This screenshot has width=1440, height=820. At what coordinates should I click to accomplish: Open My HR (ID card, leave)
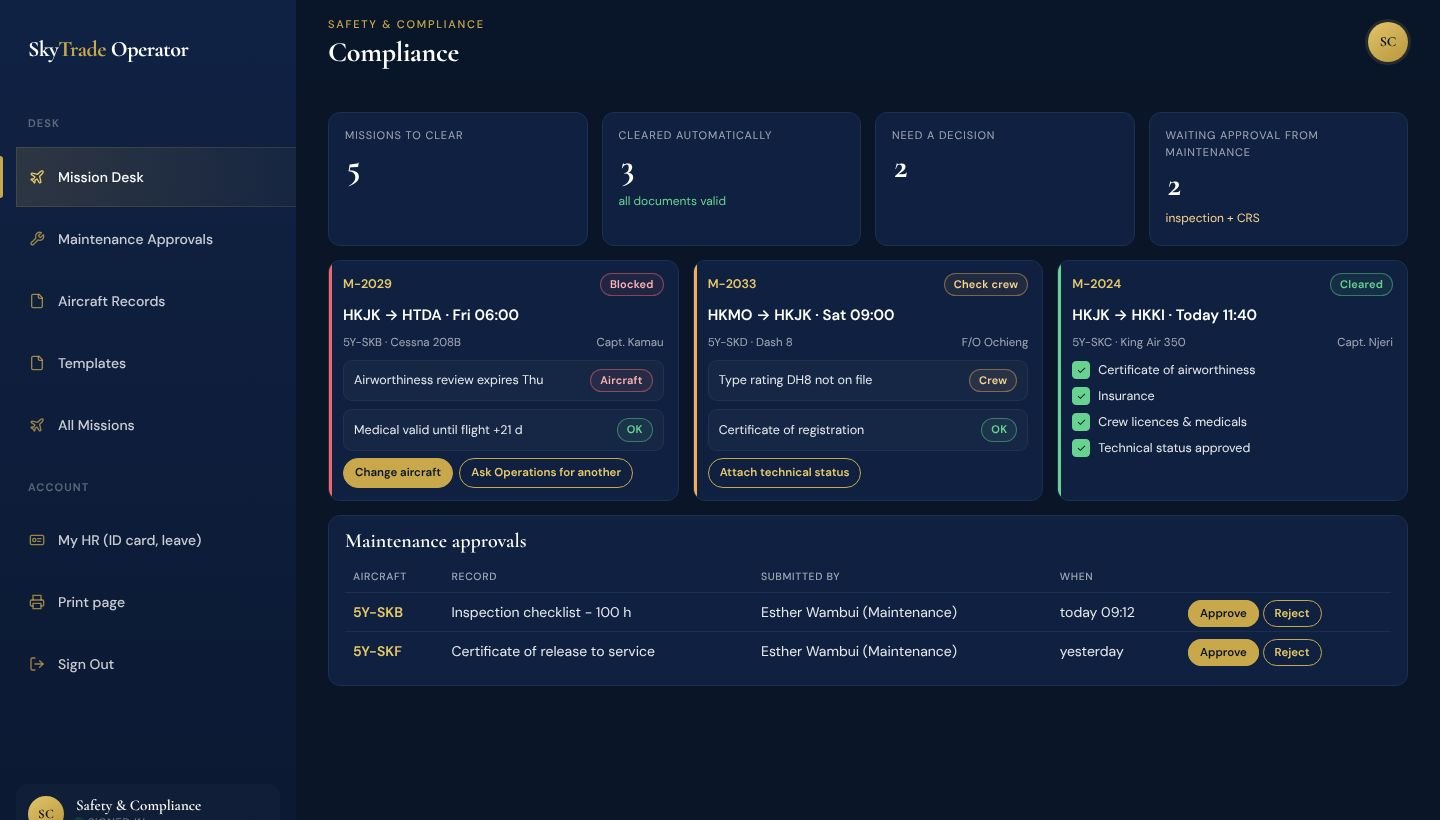156,540
